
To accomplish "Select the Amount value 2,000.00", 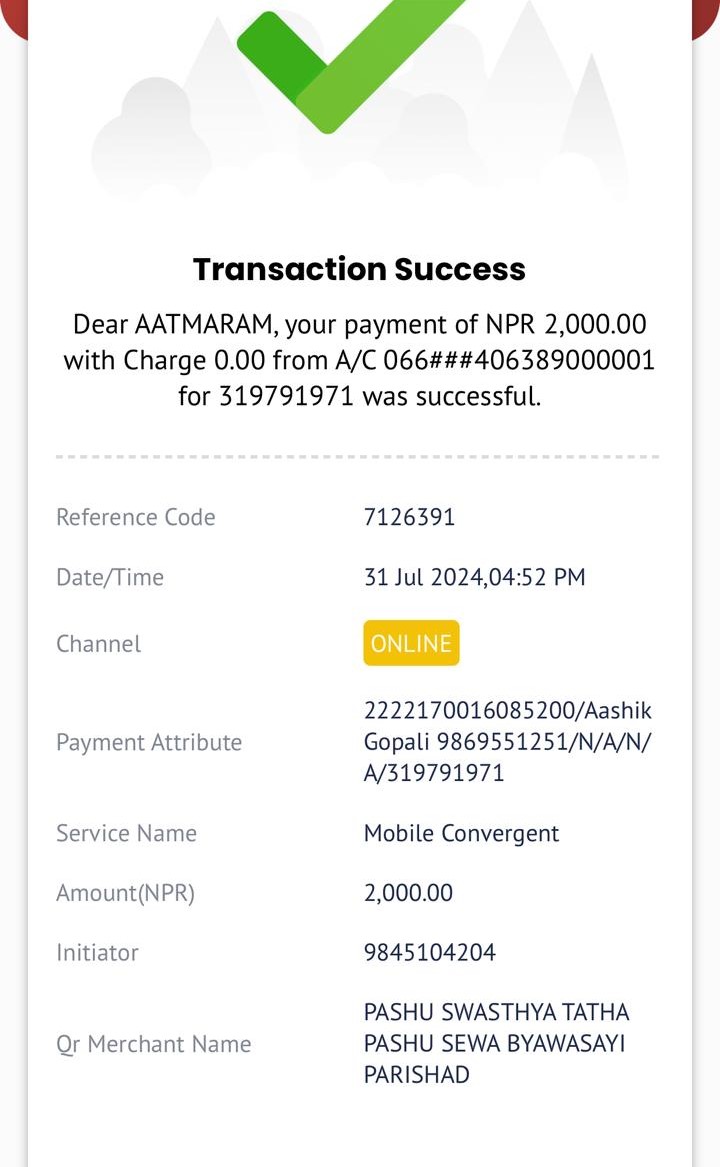I will coord(408,892).
